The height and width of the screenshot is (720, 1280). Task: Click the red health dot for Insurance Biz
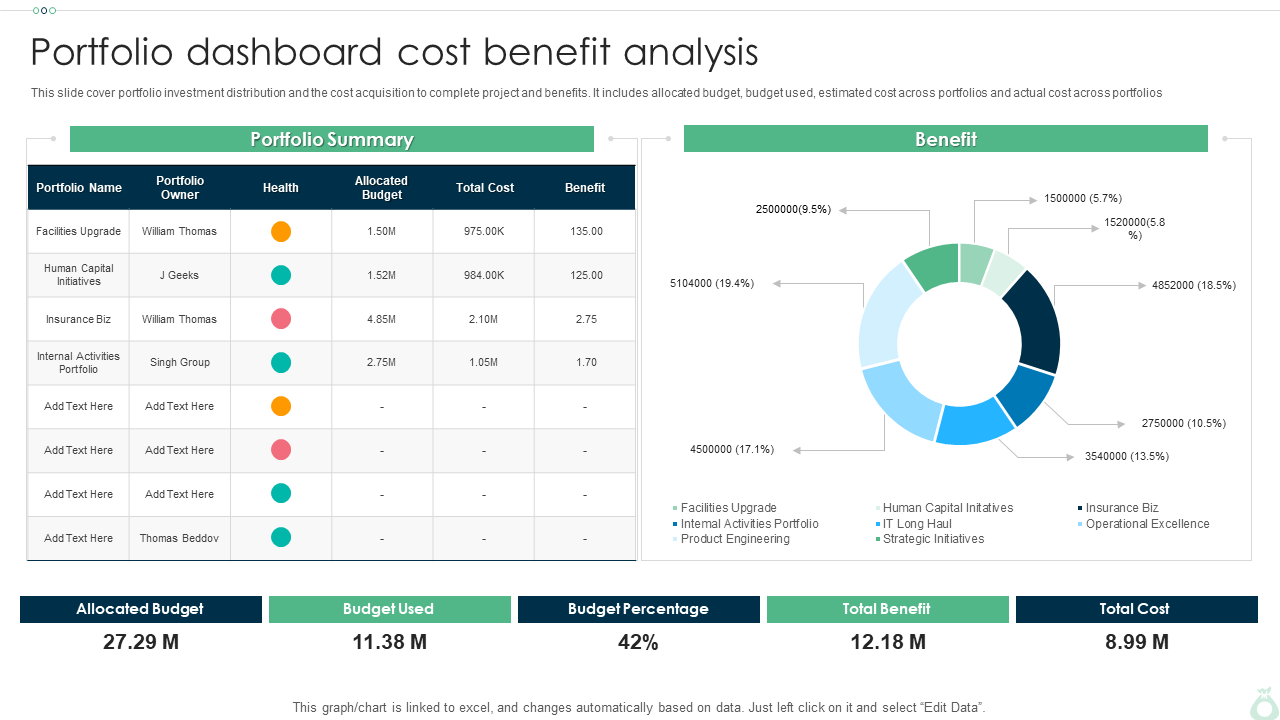(281, 319)
